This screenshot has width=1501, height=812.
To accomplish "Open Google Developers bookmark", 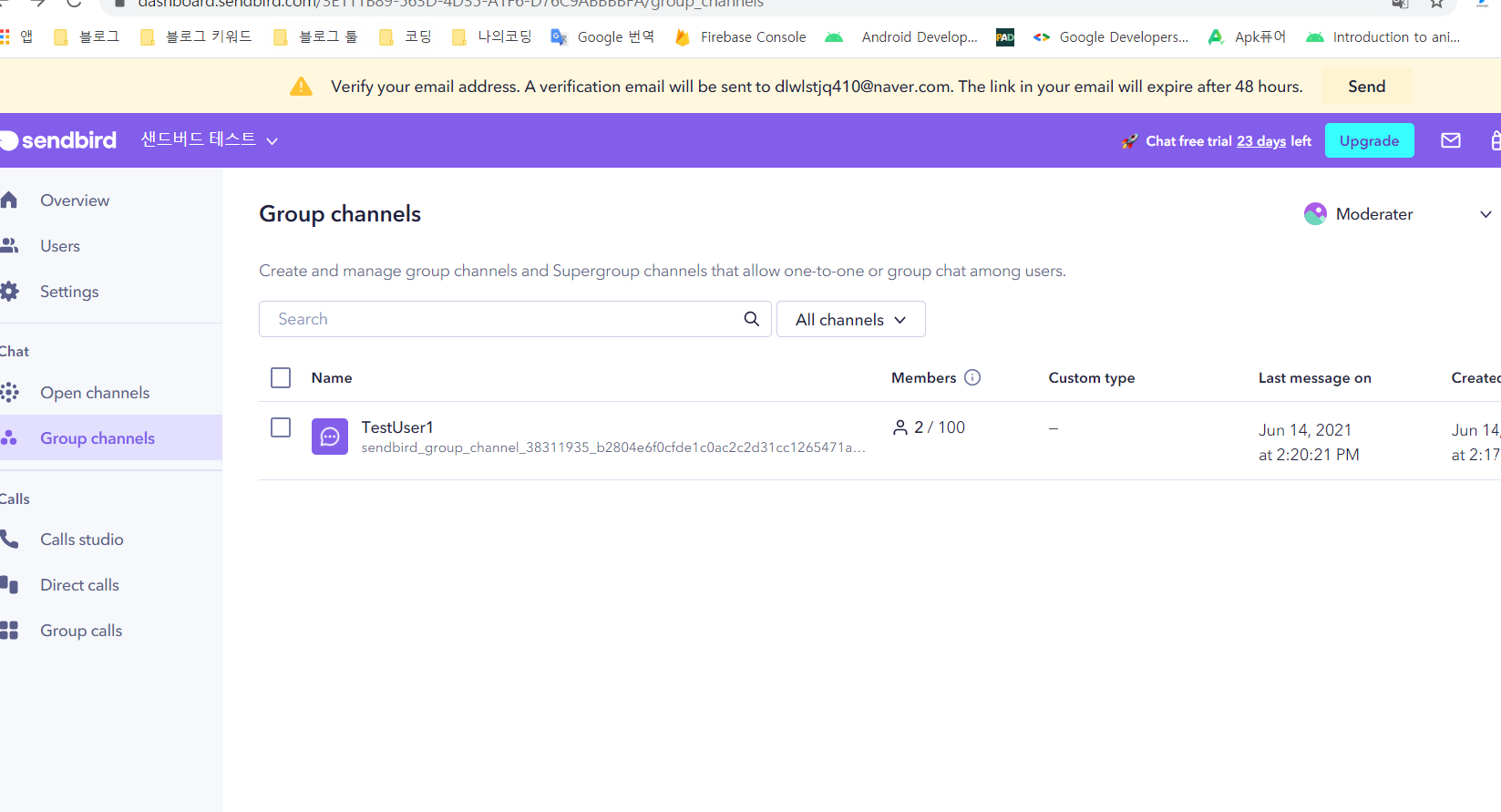I will 1111,37.
